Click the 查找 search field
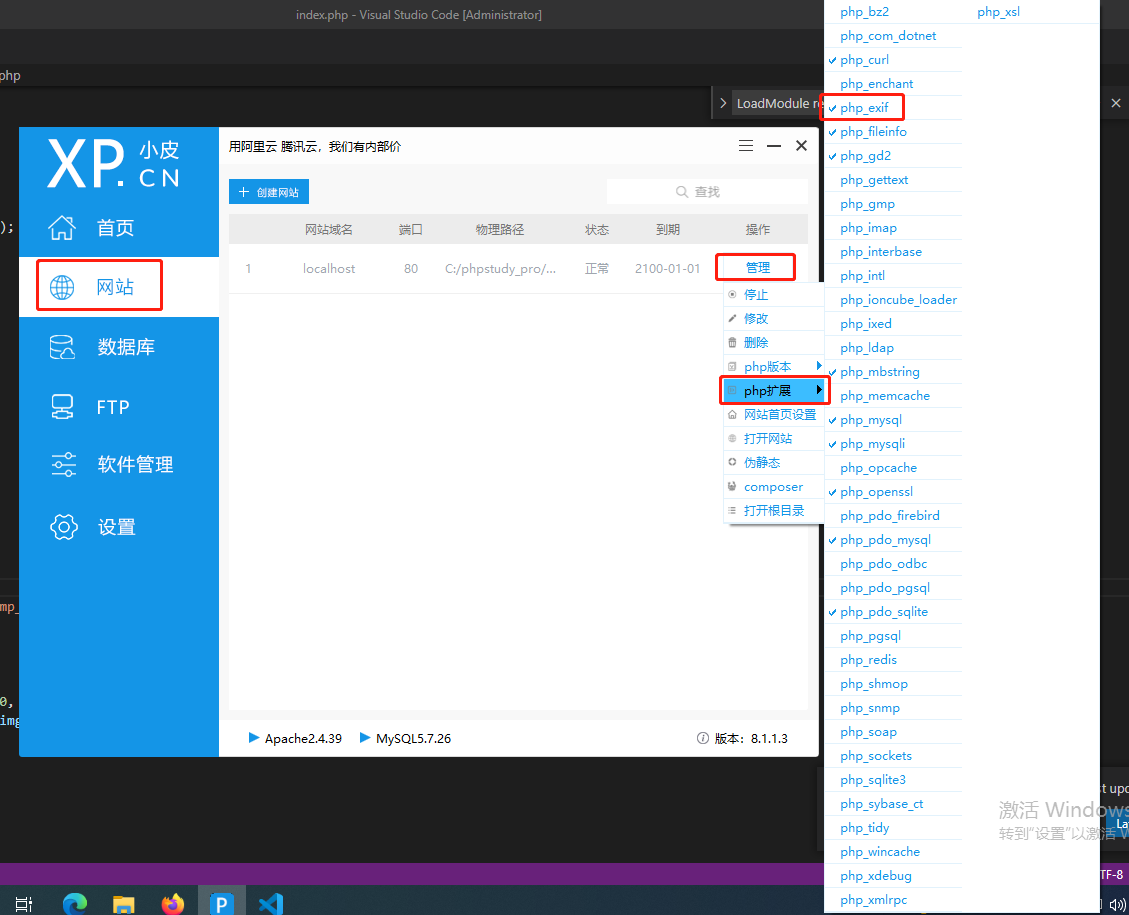This screenshot has width=1129, height=915. [707, 191]
